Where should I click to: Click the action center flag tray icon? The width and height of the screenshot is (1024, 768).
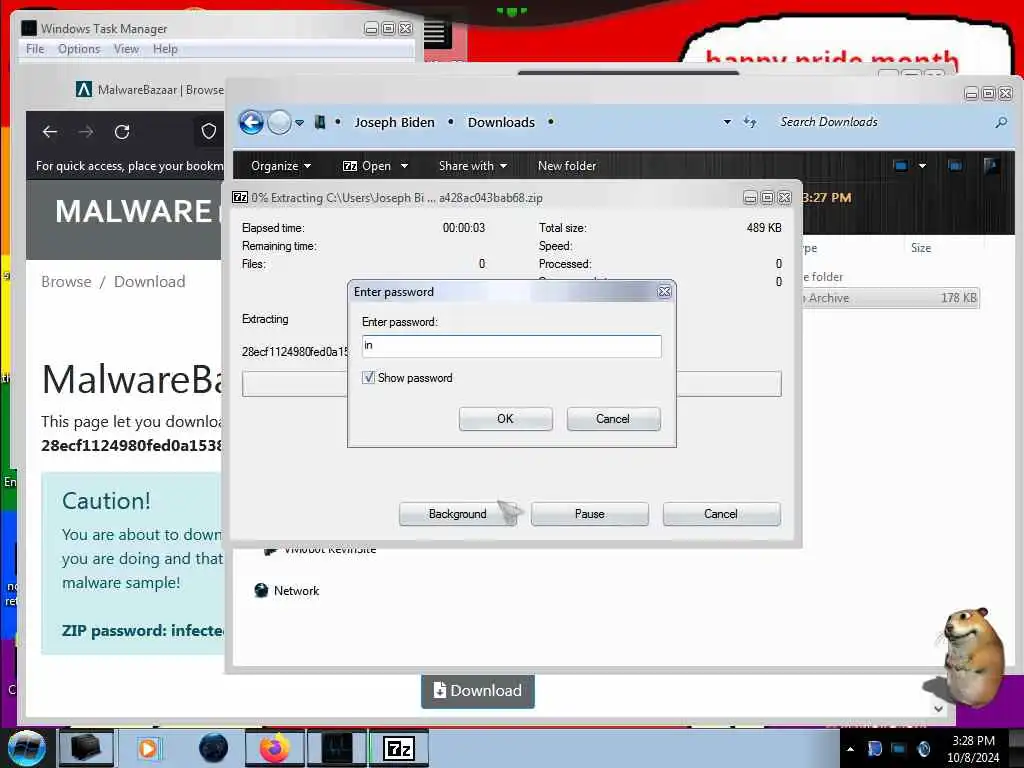[874, 748]
